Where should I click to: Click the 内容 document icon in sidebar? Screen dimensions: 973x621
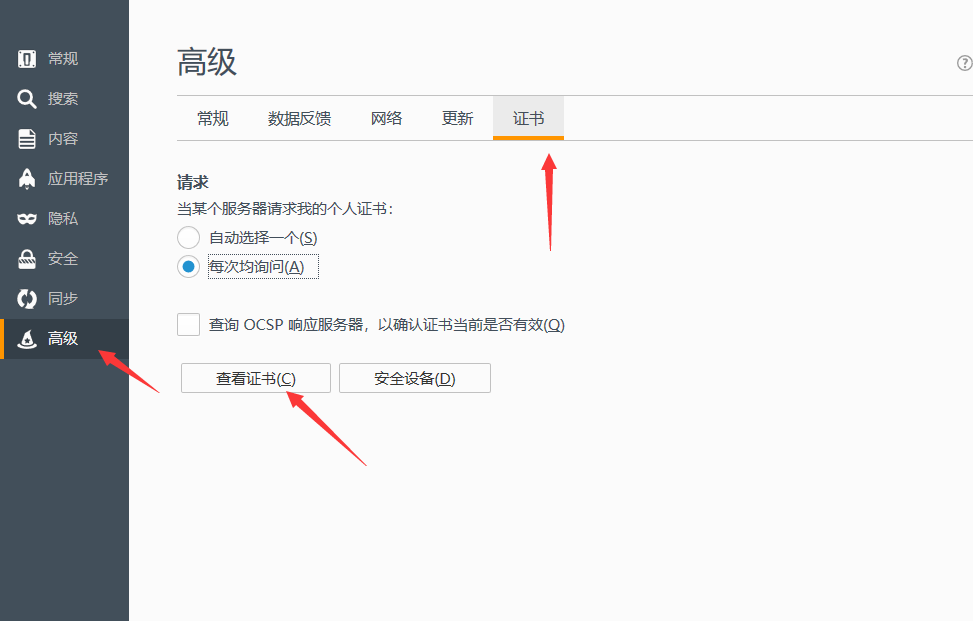click(27, 139)
